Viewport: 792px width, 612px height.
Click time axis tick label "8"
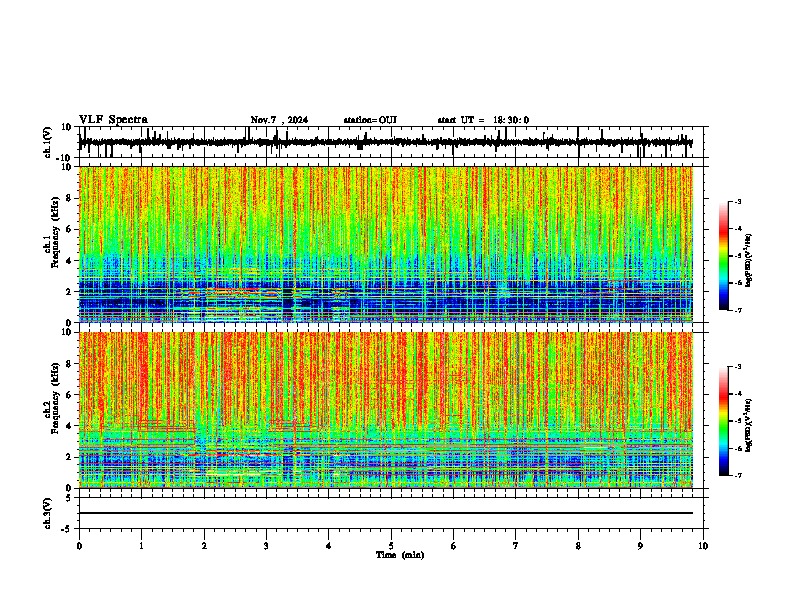[578, 546]
